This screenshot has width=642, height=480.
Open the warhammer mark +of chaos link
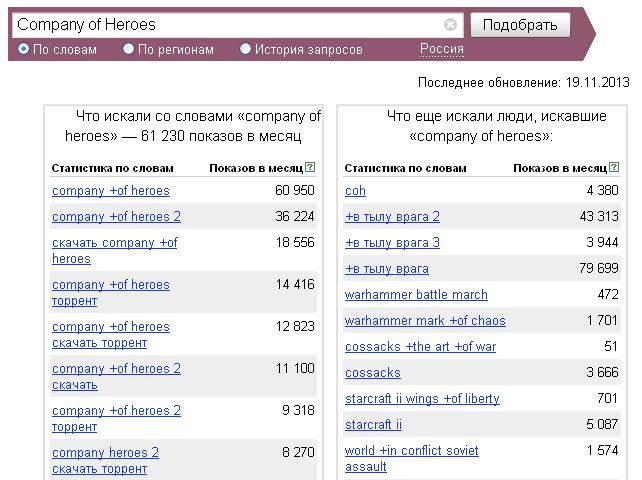[425, 321]
